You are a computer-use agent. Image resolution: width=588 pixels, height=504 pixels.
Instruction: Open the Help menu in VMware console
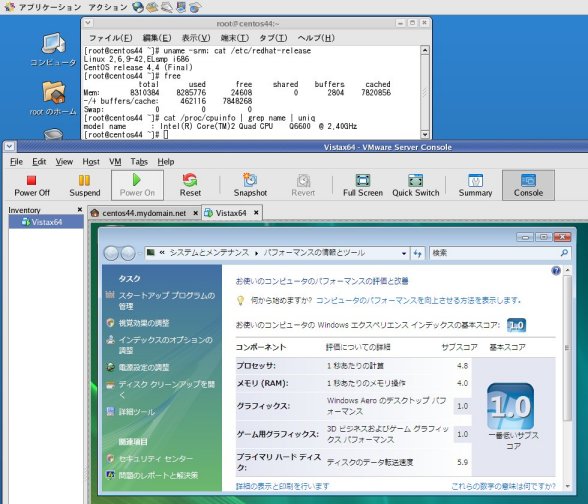(x=166, y=162)
